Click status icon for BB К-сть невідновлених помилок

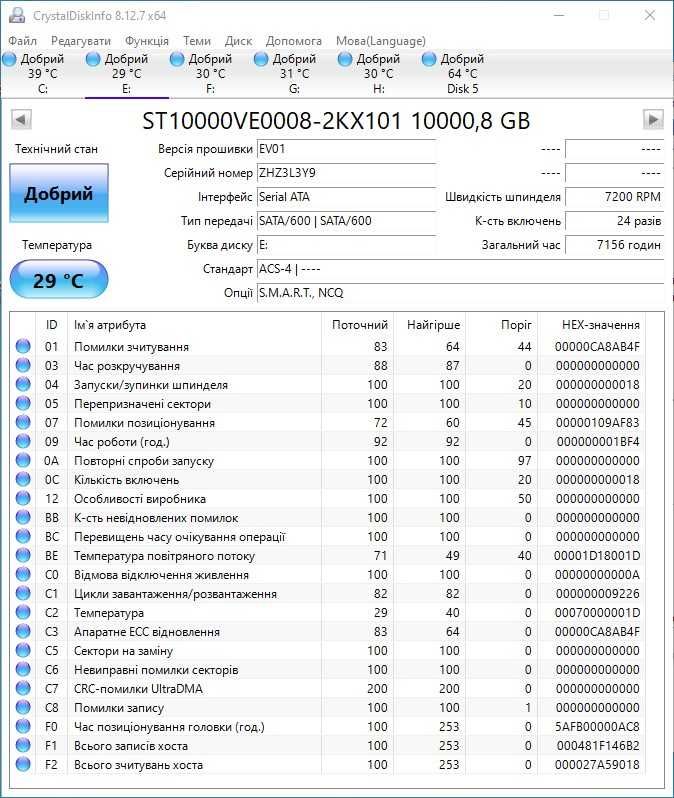[23, 517]
